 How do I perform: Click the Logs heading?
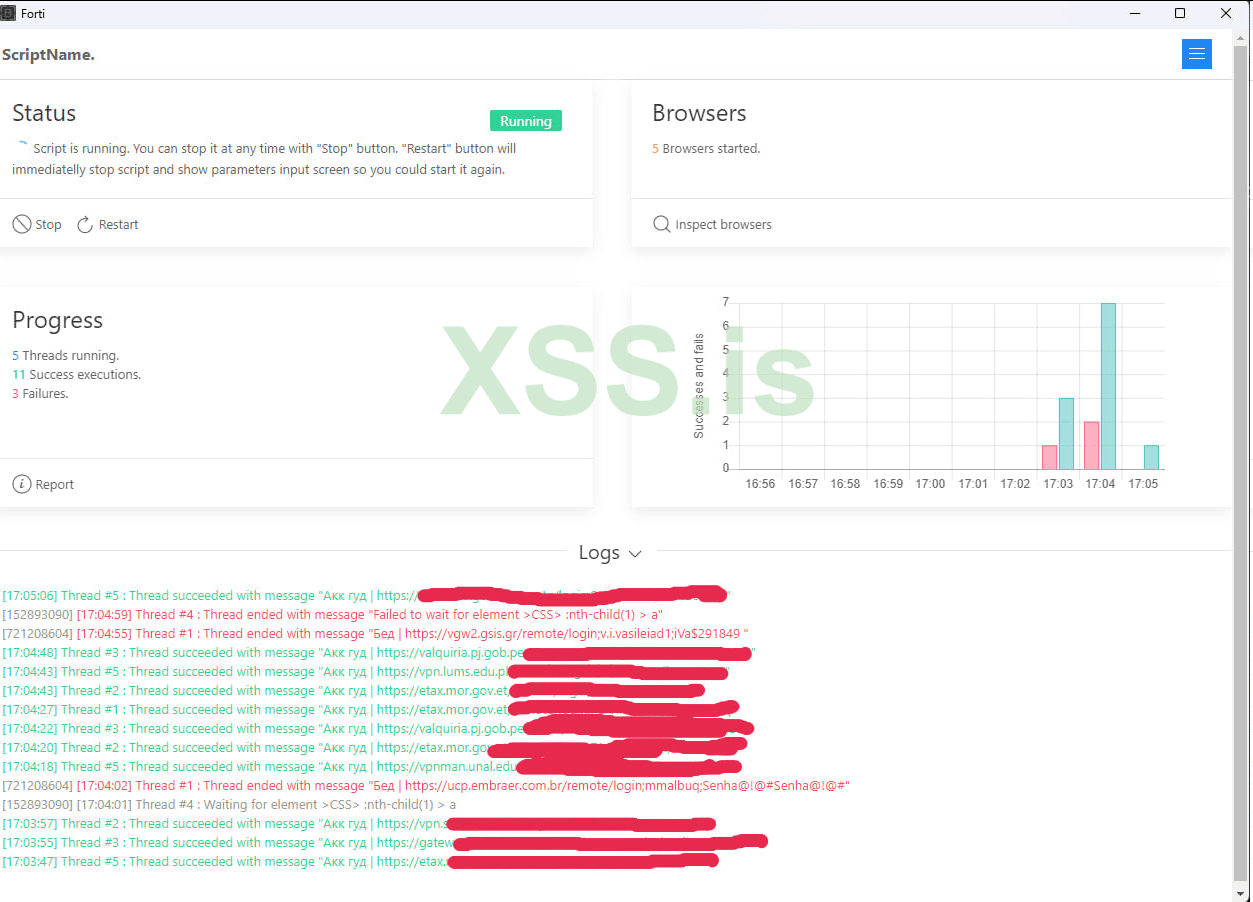pos(599,552)
